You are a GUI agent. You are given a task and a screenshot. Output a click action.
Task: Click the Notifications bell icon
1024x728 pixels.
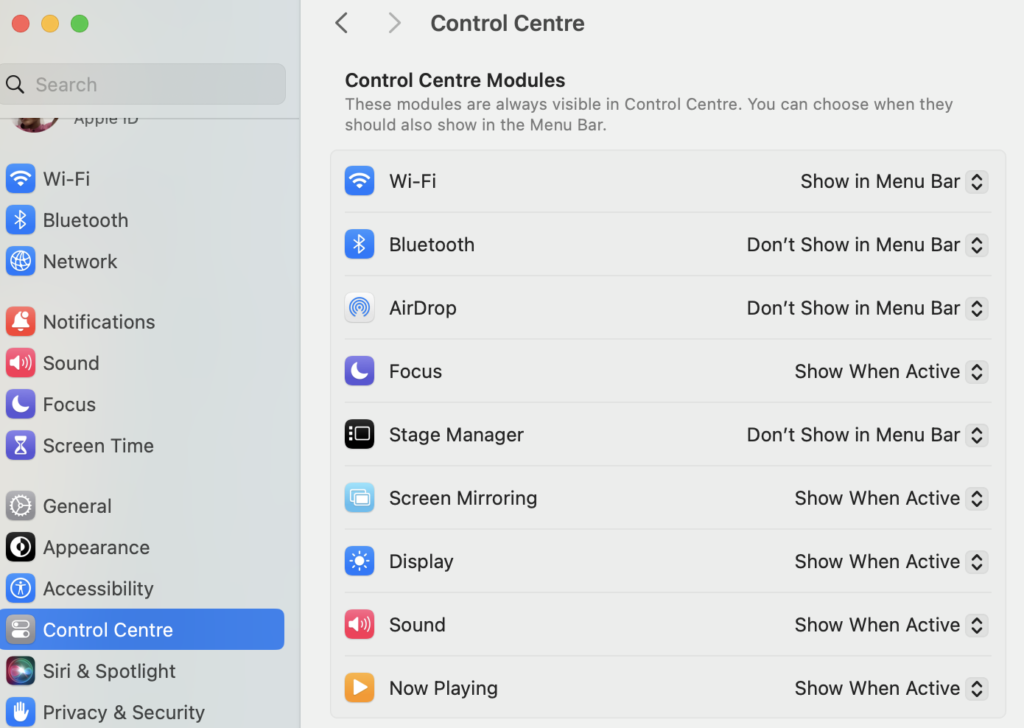point(20,322)
